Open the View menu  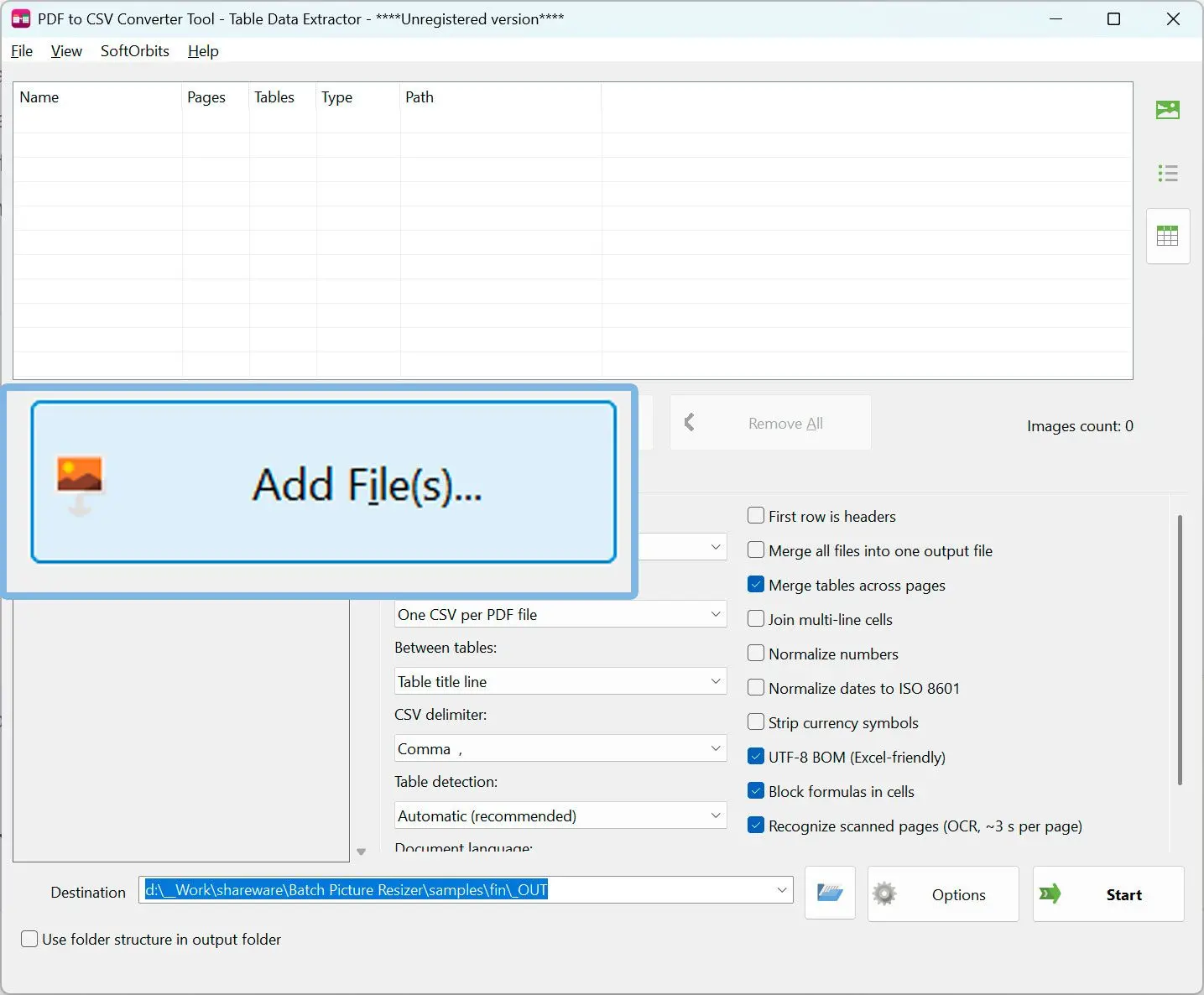66,51
